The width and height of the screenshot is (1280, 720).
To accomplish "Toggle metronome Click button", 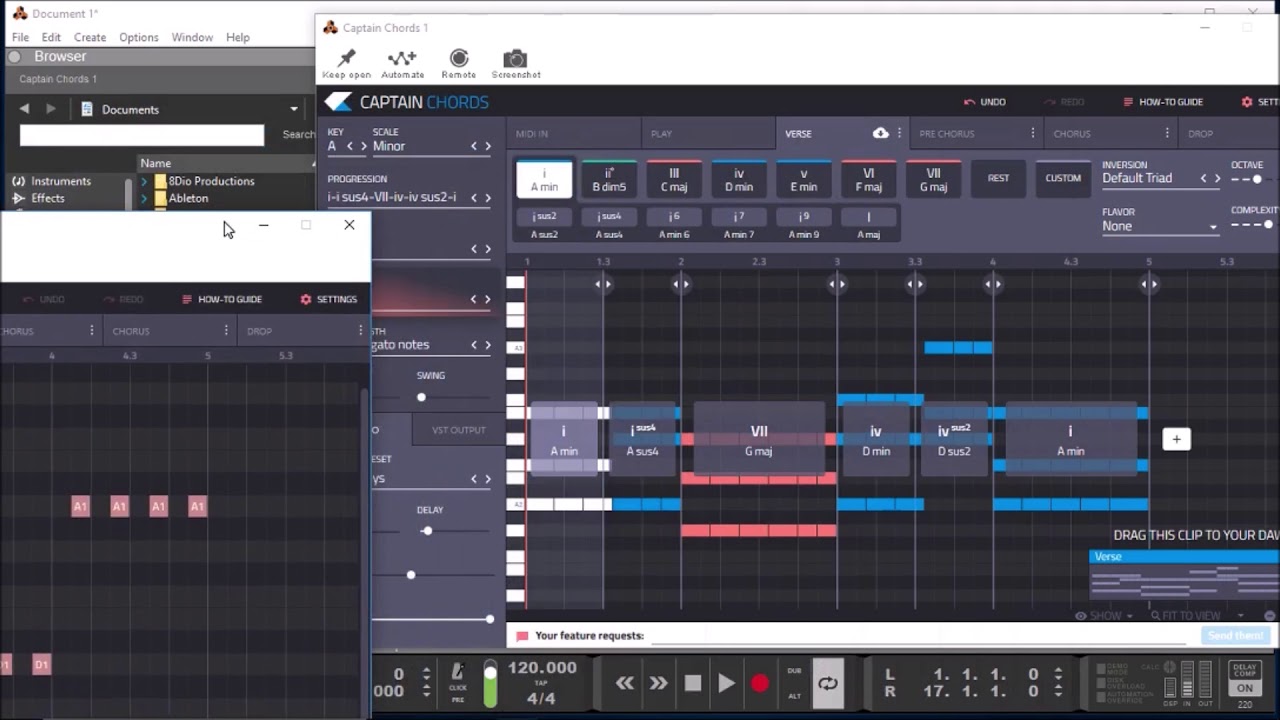I will pyautogui.click(x=458, y=677).
